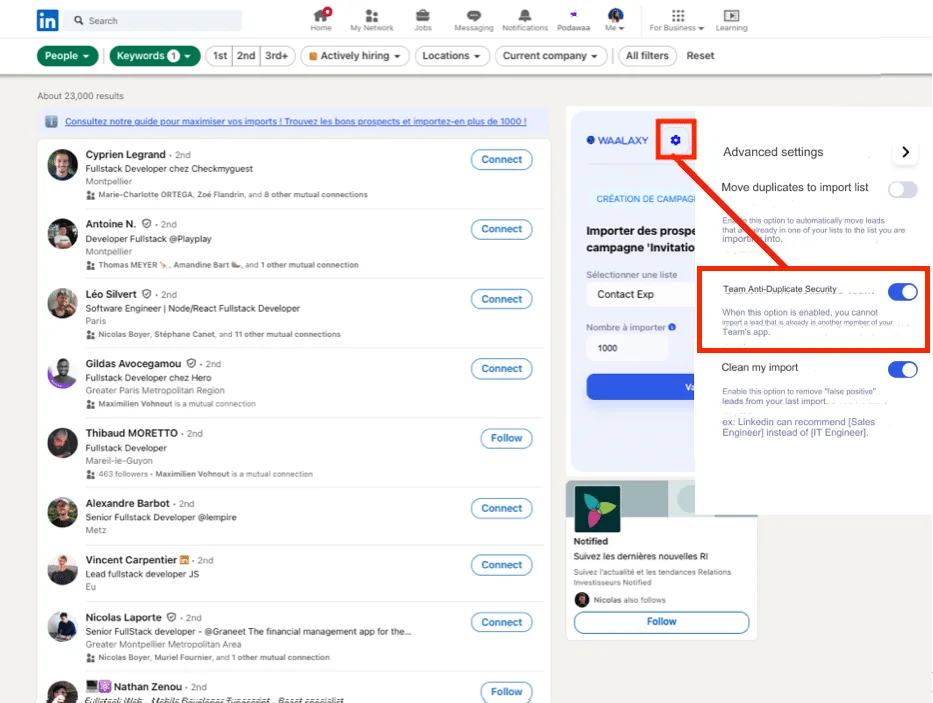Click the info icon beside the guide link
This screenshot has height=703, width=933.
tap(51, 121)
